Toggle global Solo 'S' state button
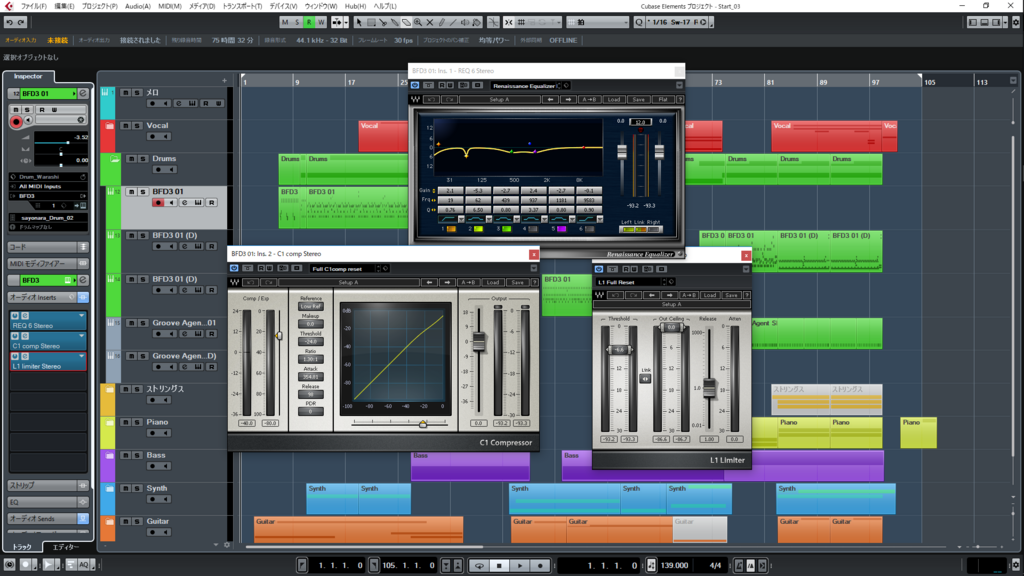 point(296,22)
